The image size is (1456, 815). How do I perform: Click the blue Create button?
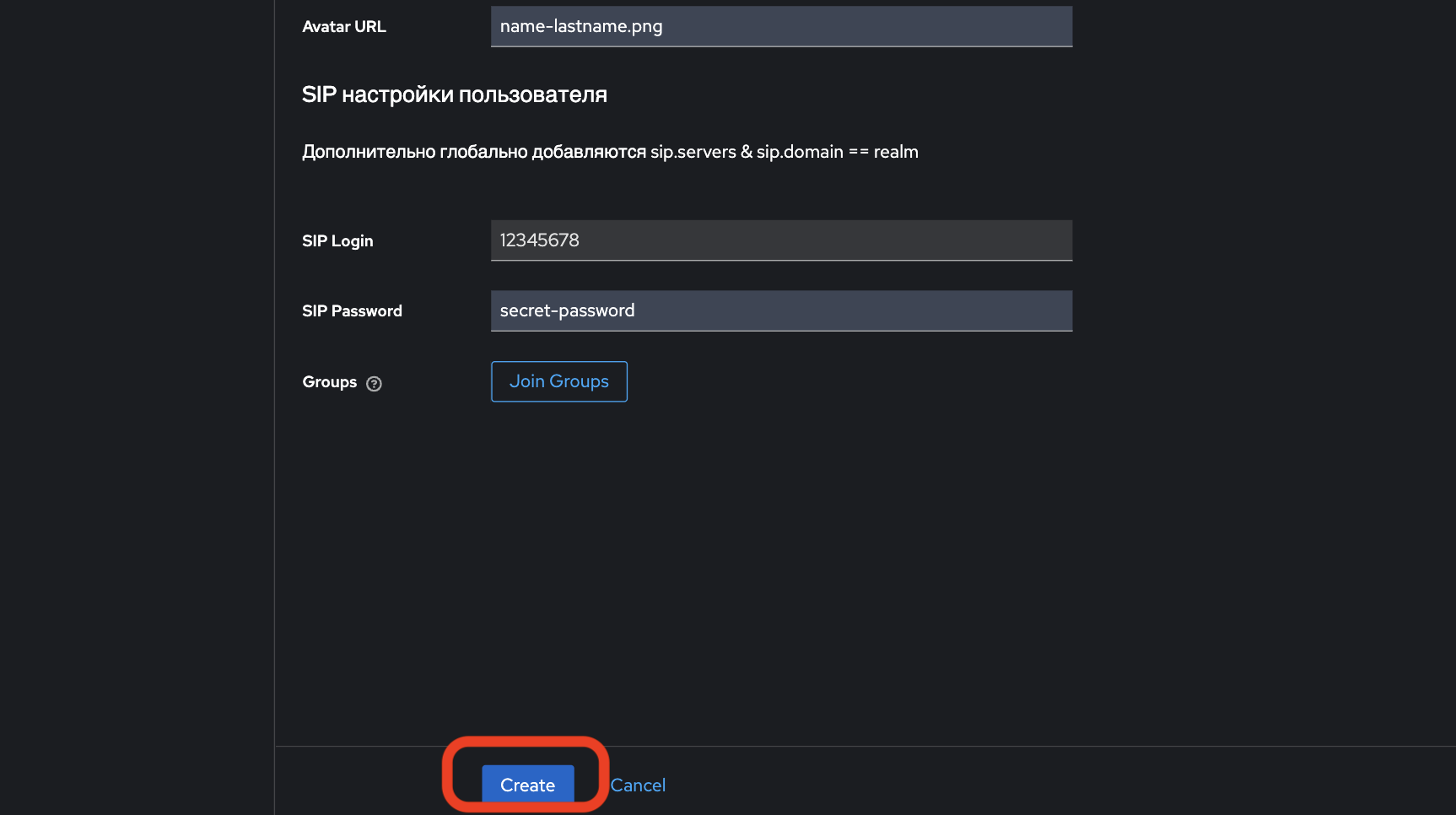tap(527, 785)
